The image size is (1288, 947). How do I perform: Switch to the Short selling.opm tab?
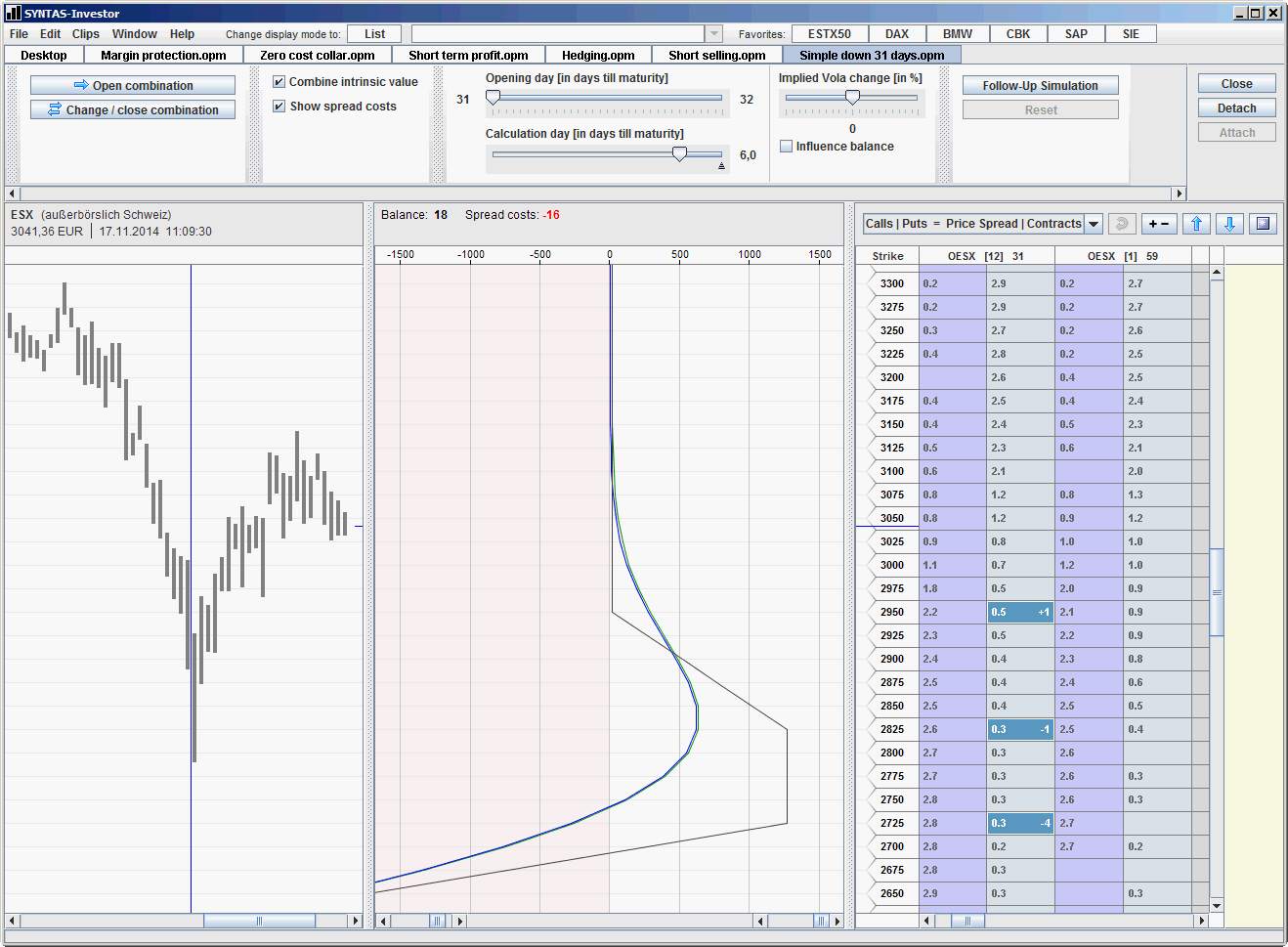[x=717, y=56]
